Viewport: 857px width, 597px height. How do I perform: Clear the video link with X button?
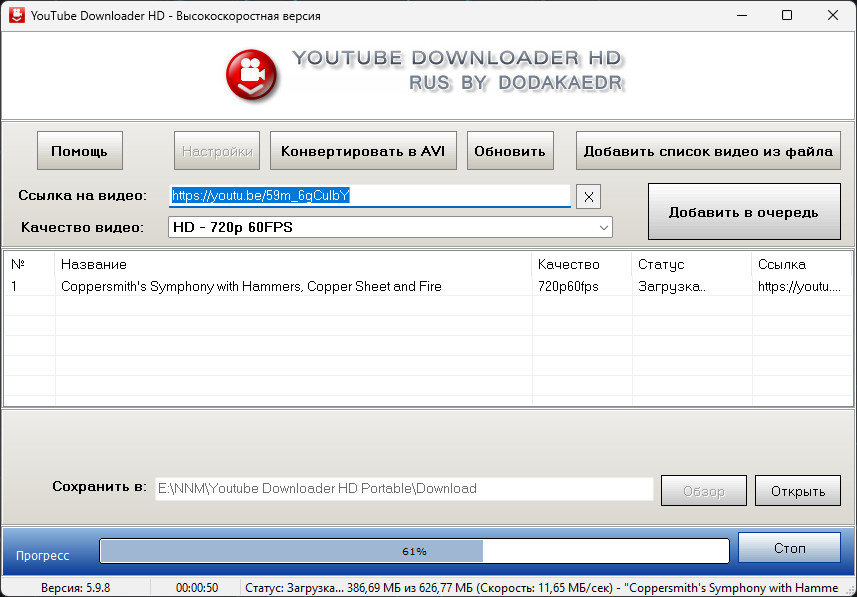pos(588,197)
